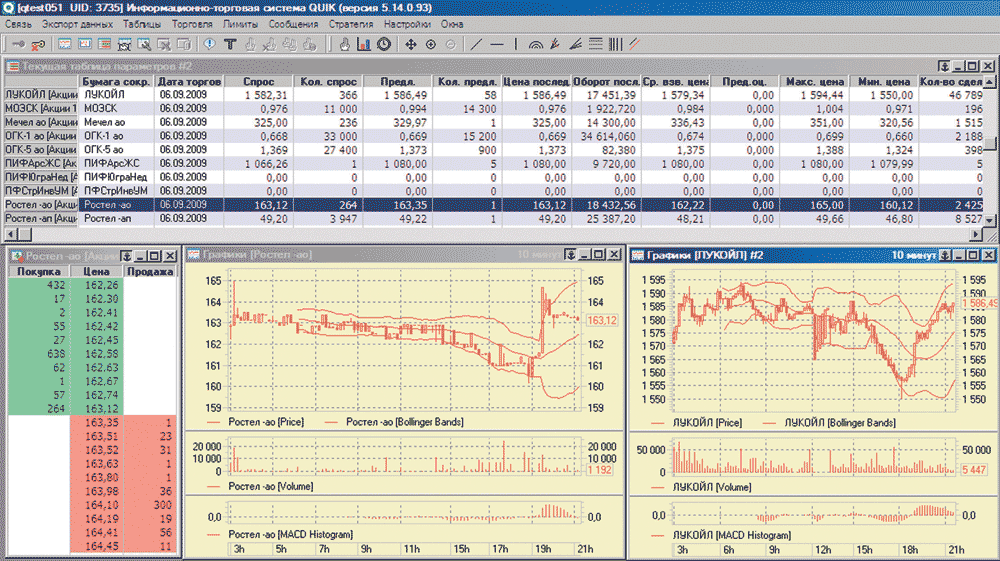The image size is (1000, 561).
Task: Click the disconnect key icon with red cross
Action: pyautogui.click(x=38, y=45)
